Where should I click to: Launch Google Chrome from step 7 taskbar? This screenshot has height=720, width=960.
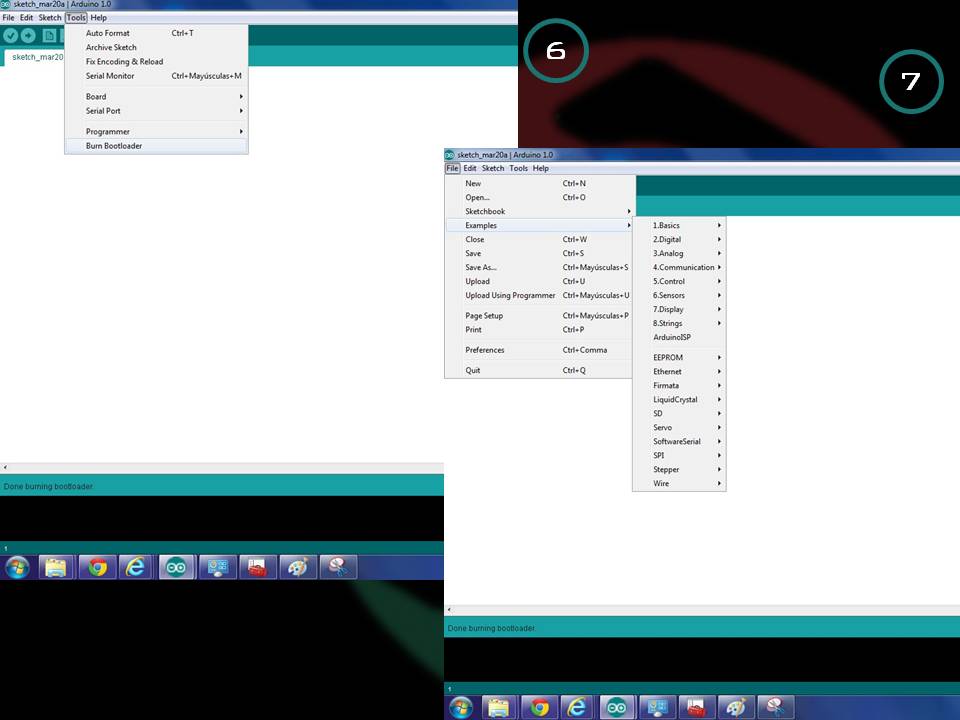(x=539, y=708)
